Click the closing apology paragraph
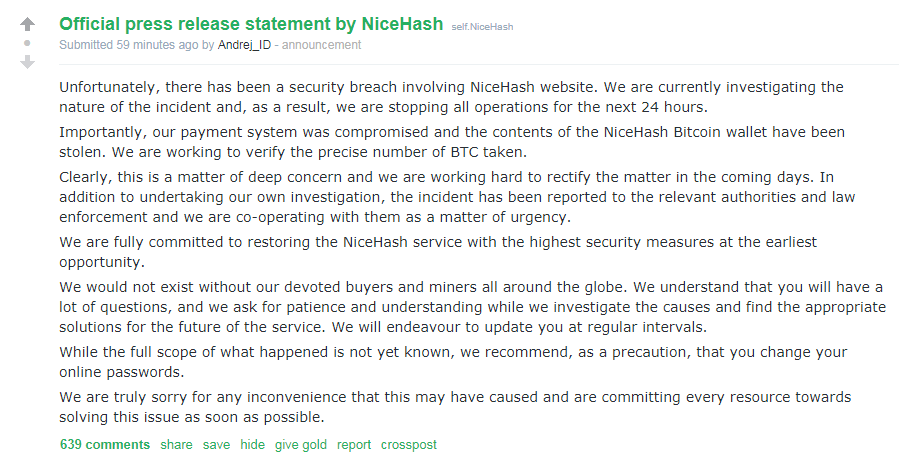This screenshot has width=921, height=452. pos(455,407)
